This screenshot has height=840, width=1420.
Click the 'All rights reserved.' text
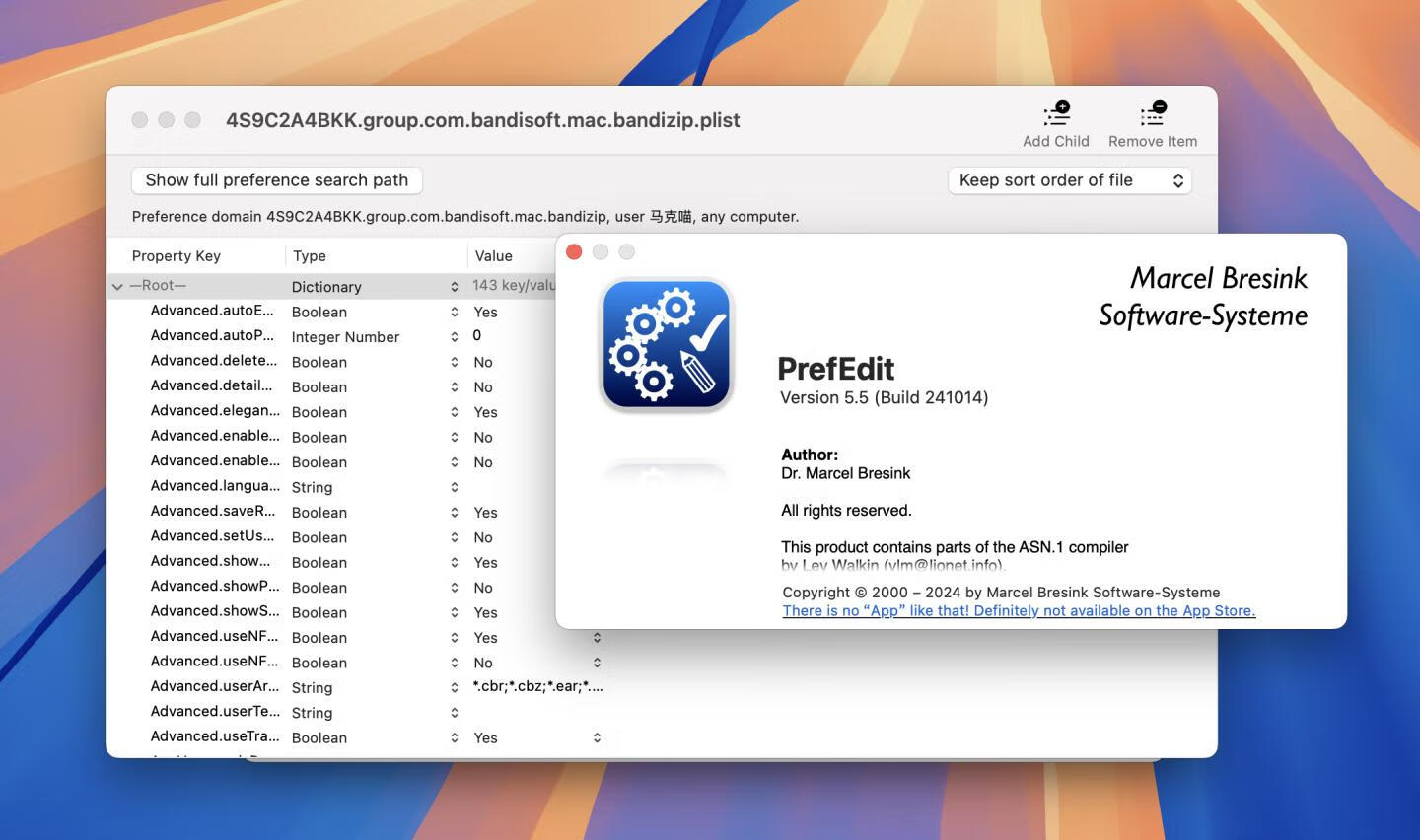(846, 510)
